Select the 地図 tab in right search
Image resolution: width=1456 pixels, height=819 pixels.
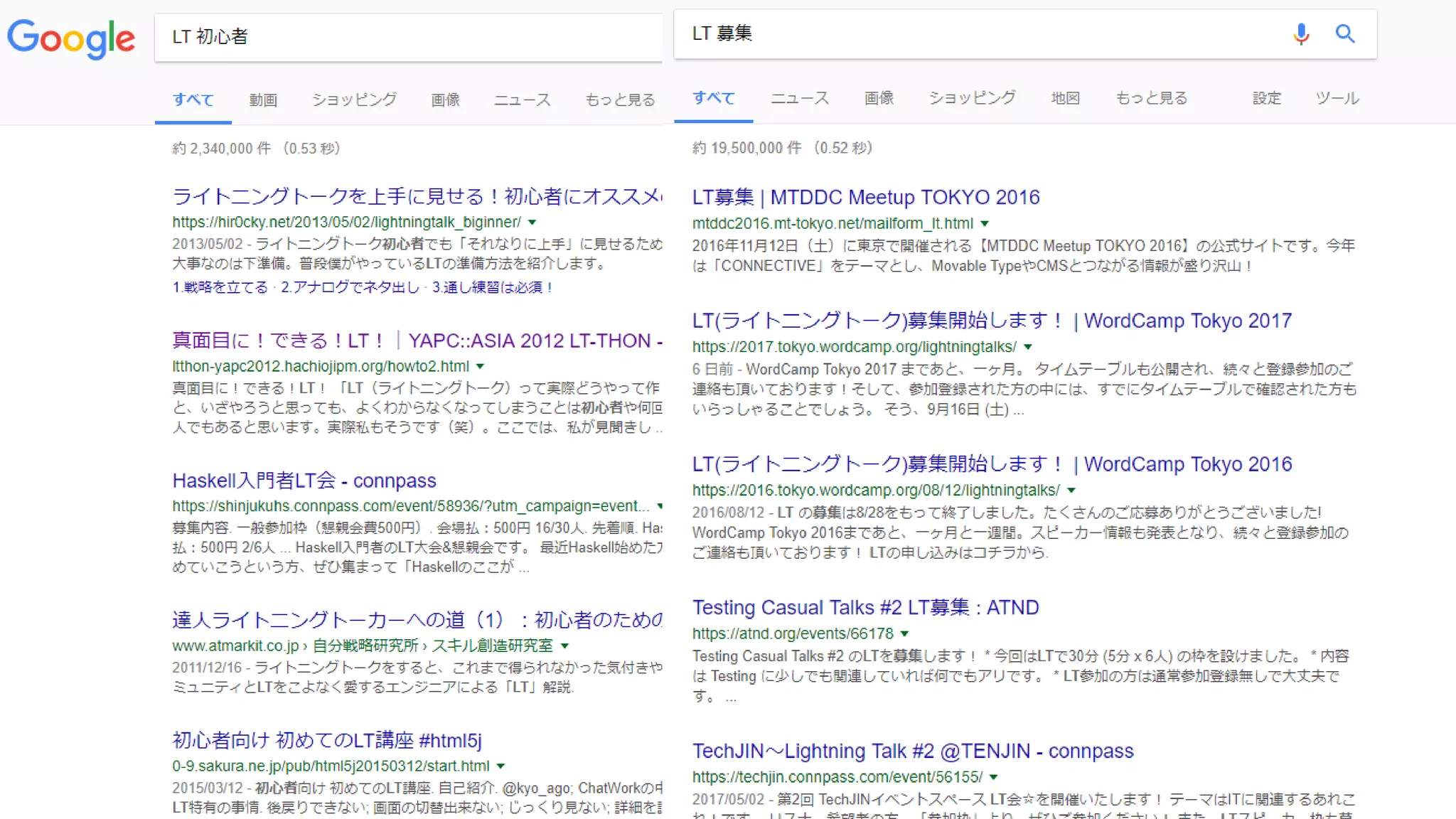point(1065,98)
